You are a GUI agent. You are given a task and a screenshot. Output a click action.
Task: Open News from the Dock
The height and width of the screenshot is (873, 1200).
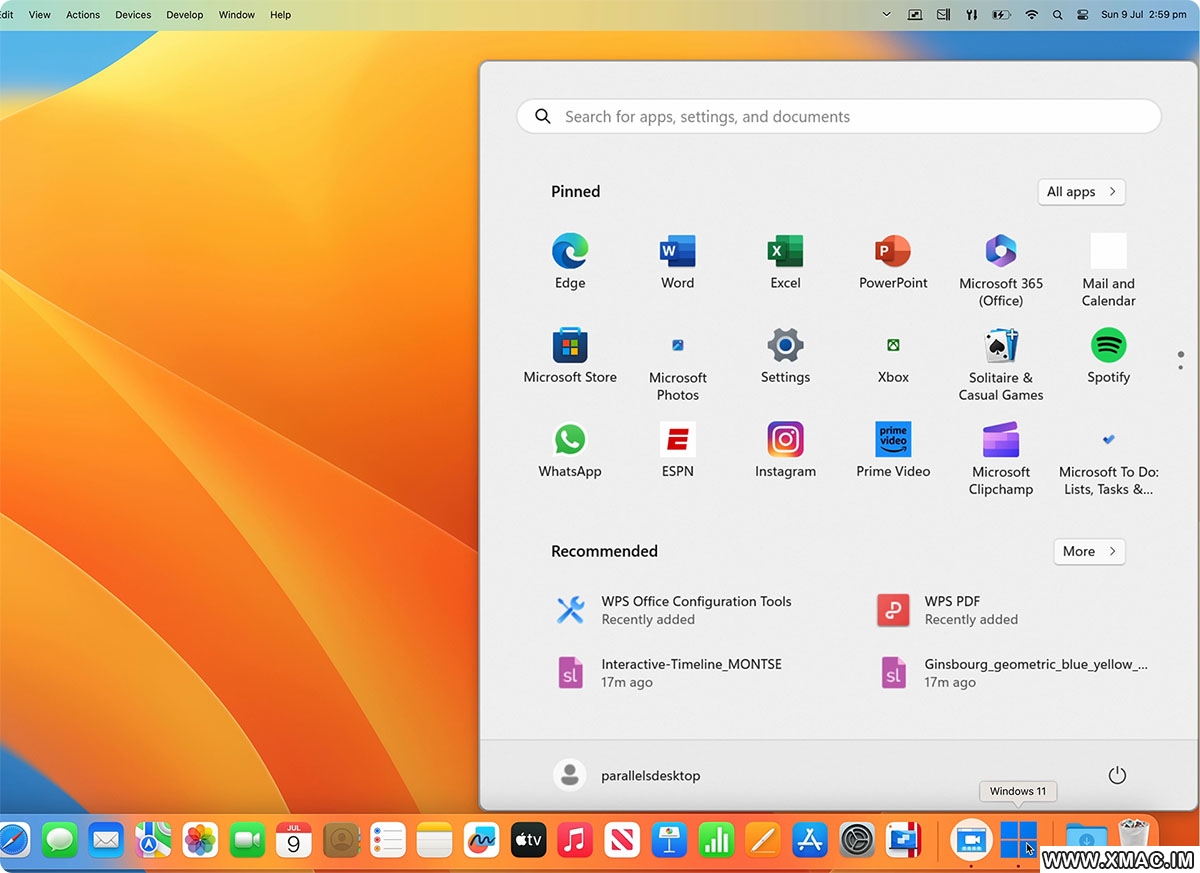click(622, 840)
